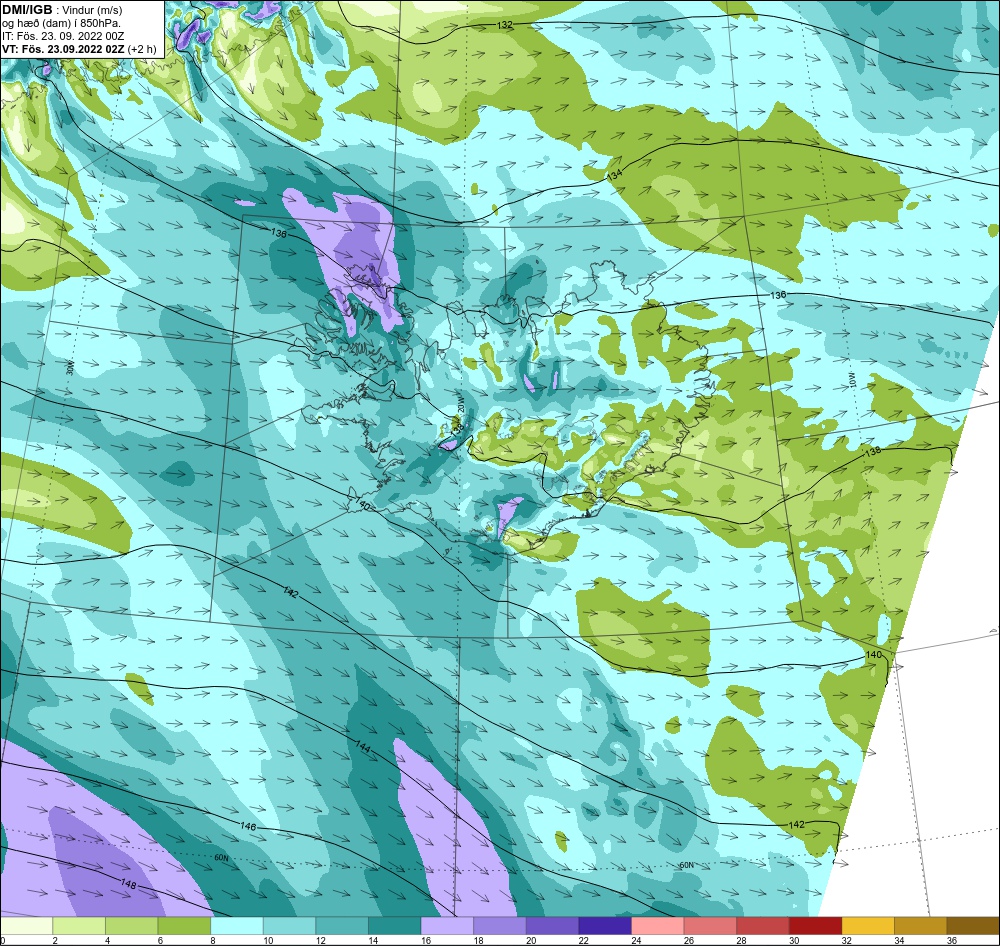
Task: Select the legend scale value 30
Action: click(x=794, y=940)
